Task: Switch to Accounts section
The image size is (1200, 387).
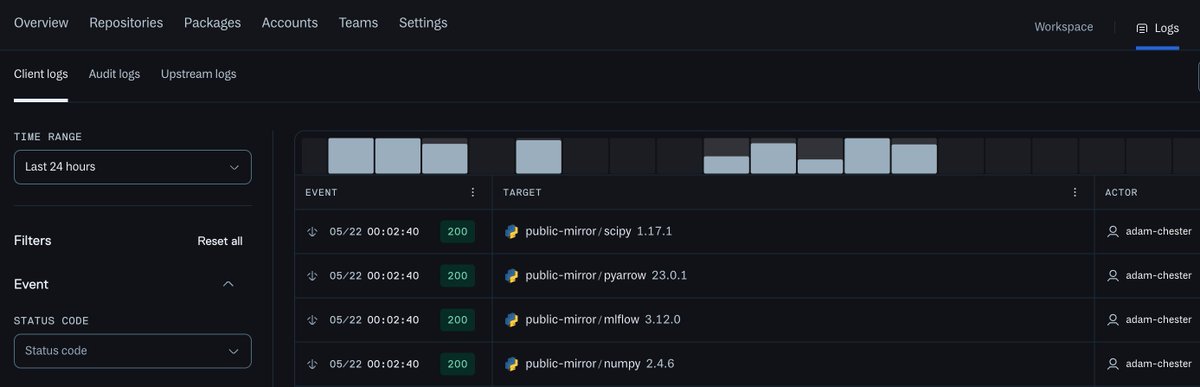Action: tap(290, 23)
